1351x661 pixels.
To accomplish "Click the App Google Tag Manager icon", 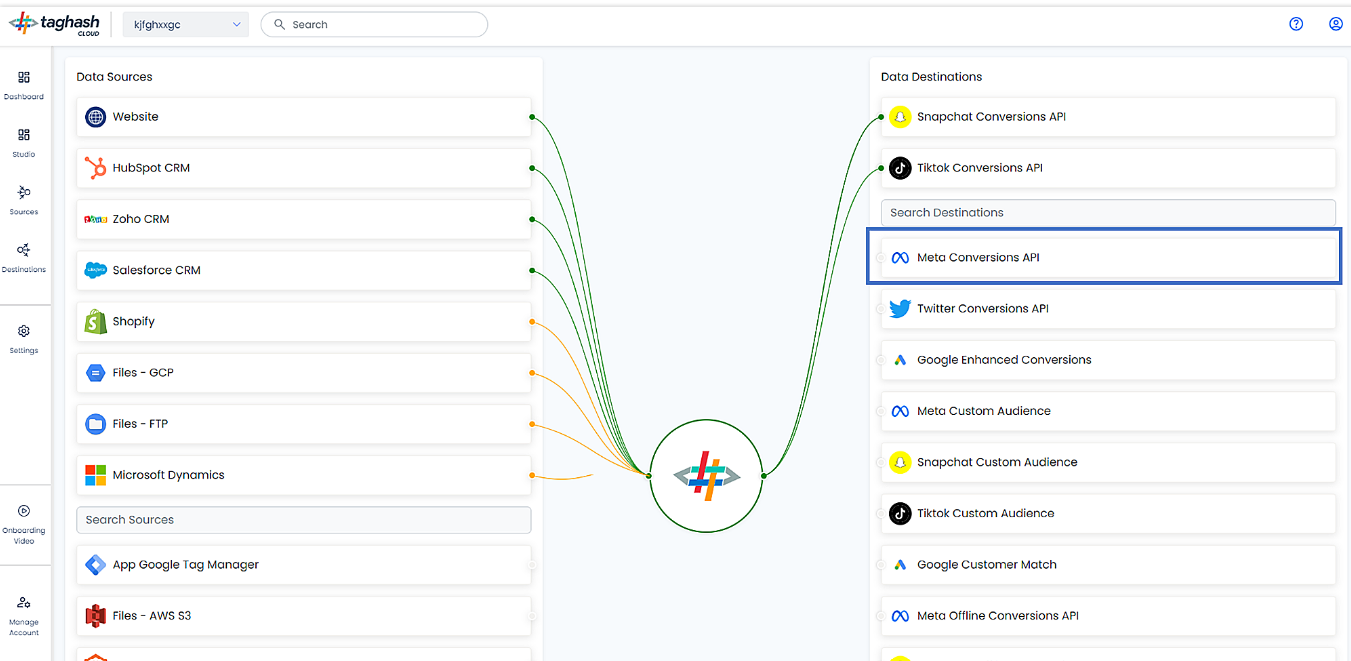I will [x=95, y=565].
